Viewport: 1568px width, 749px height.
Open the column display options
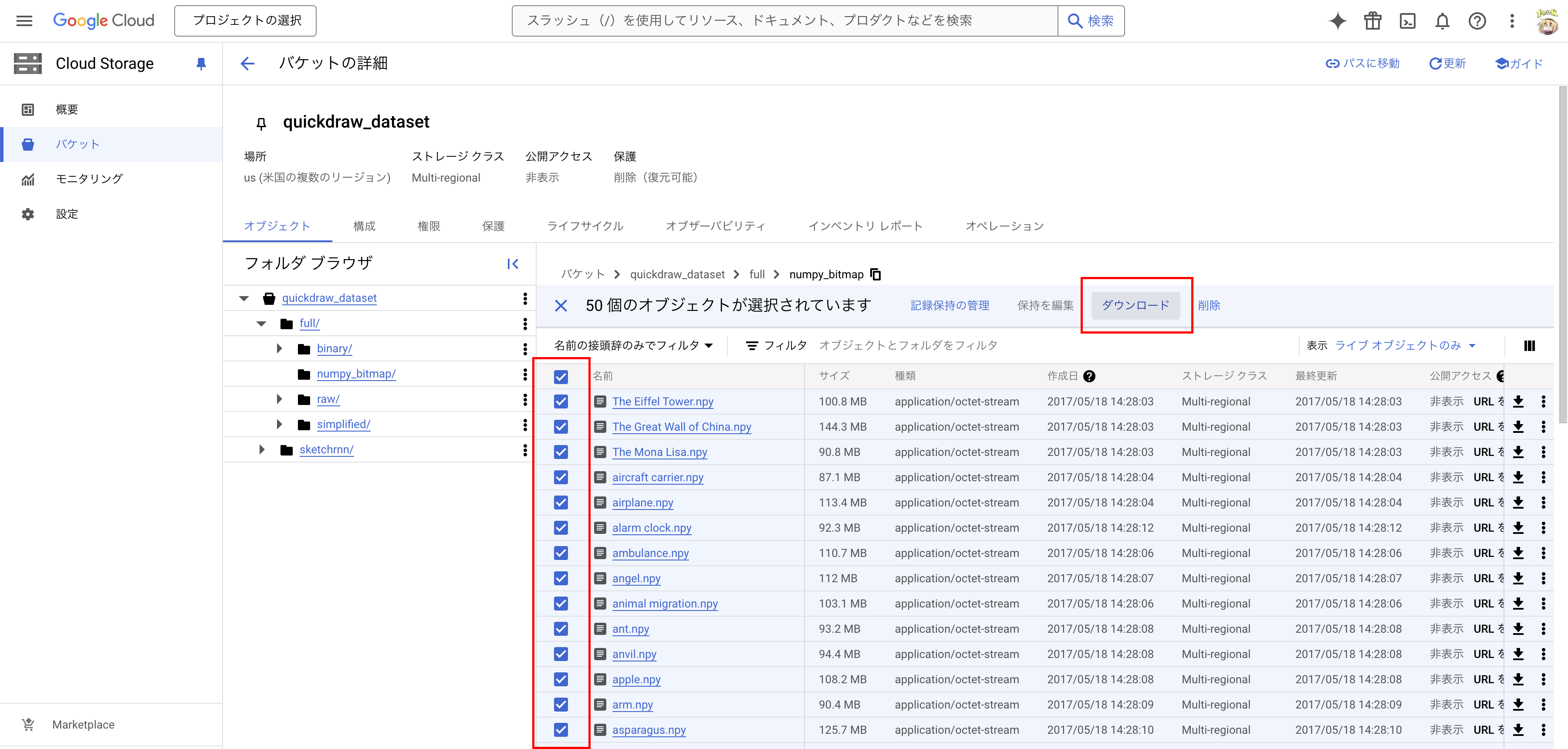(1529, 345)
